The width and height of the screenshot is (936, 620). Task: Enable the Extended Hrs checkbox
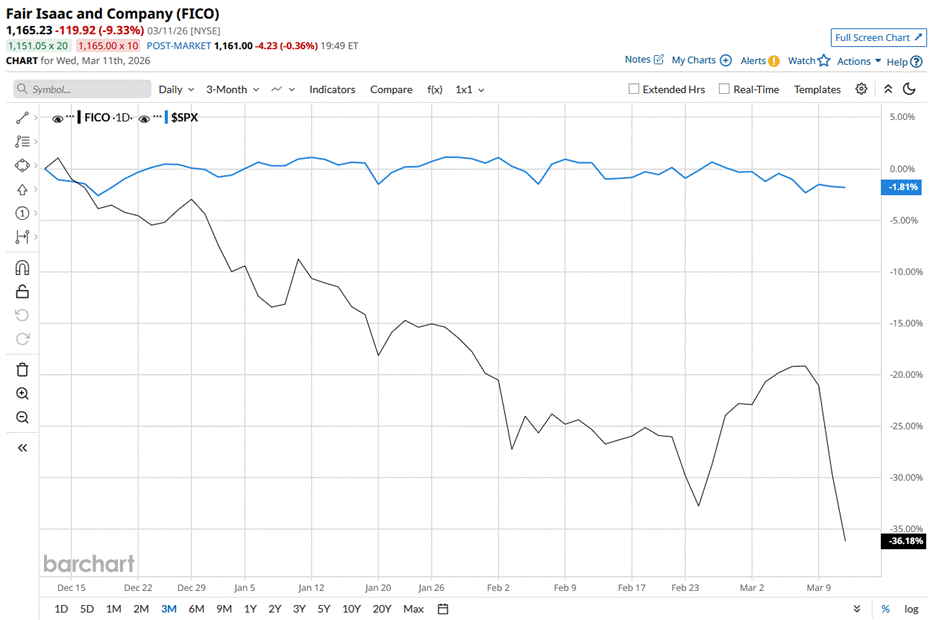pos(634,89)
